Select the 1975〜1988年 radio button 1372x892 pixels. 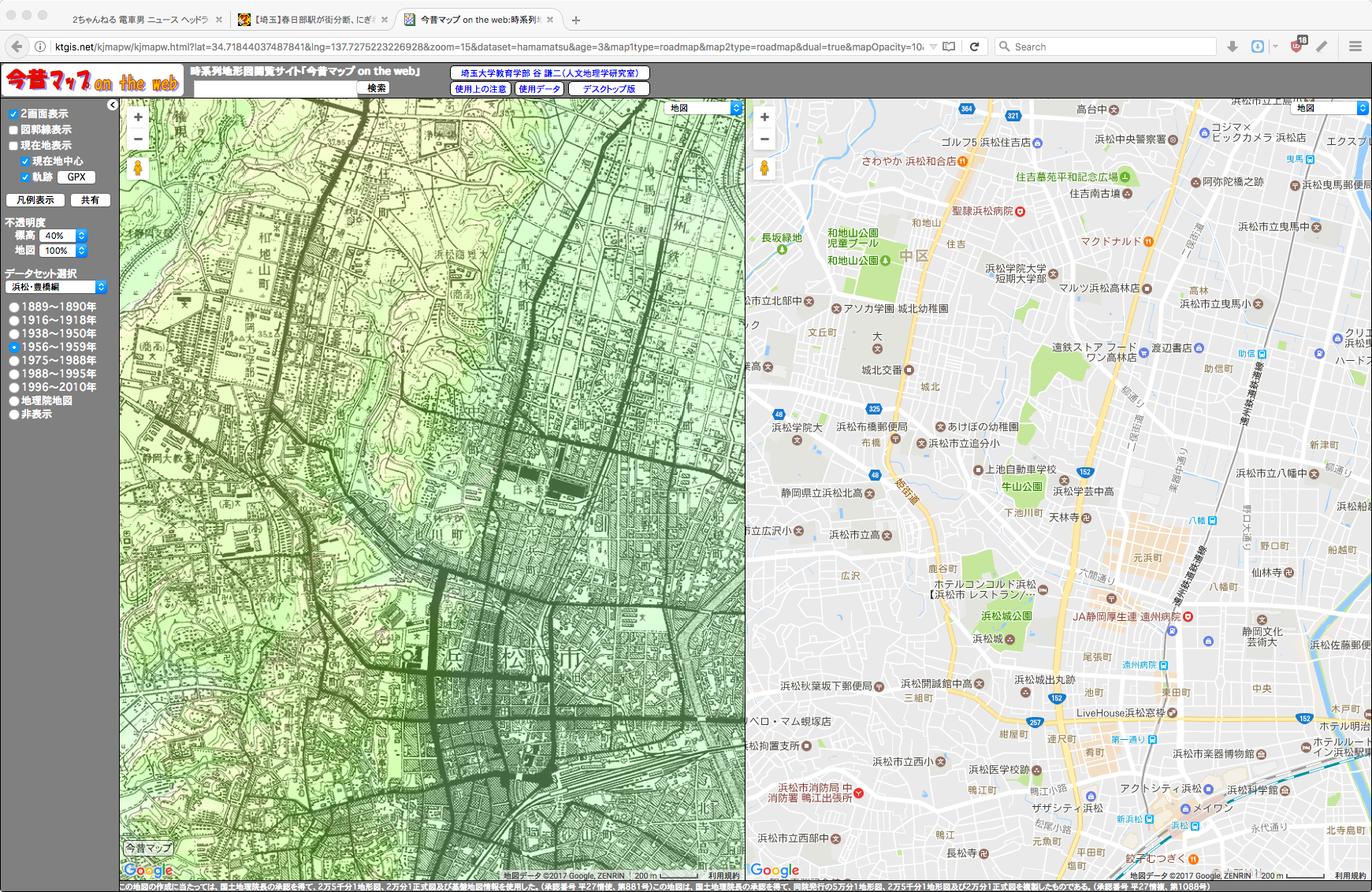coord(14,361)
